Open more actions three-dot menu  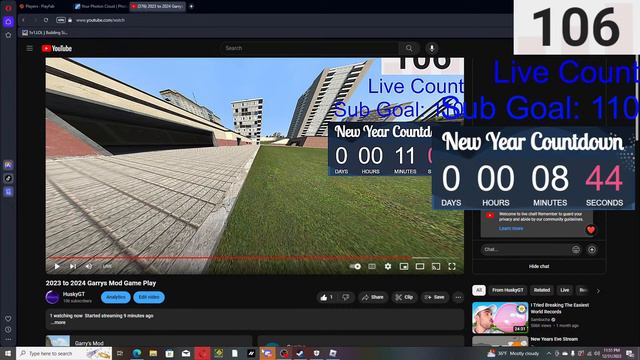[x=458, y=297]
